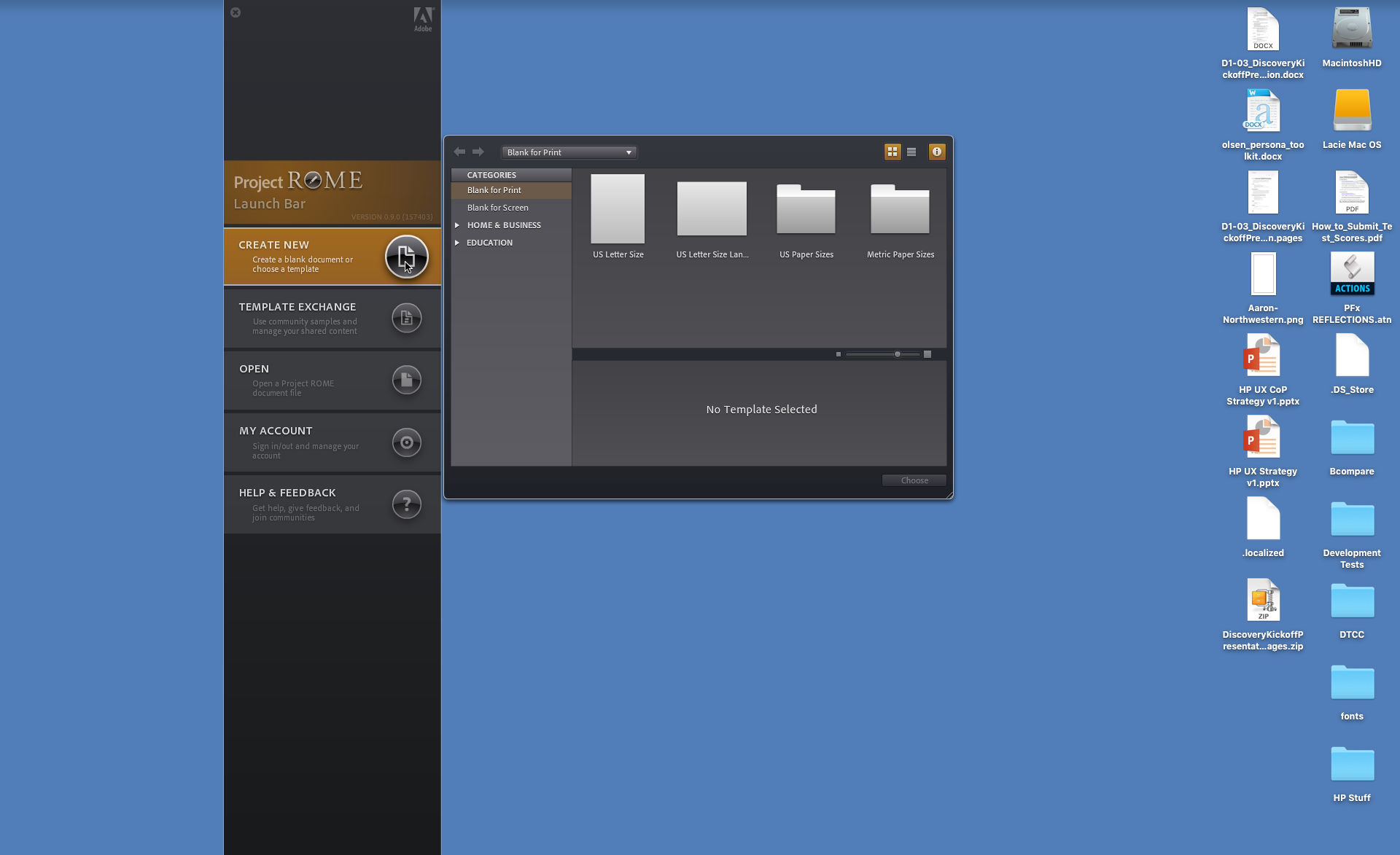Select Blank for Print category

pos(494,190)
